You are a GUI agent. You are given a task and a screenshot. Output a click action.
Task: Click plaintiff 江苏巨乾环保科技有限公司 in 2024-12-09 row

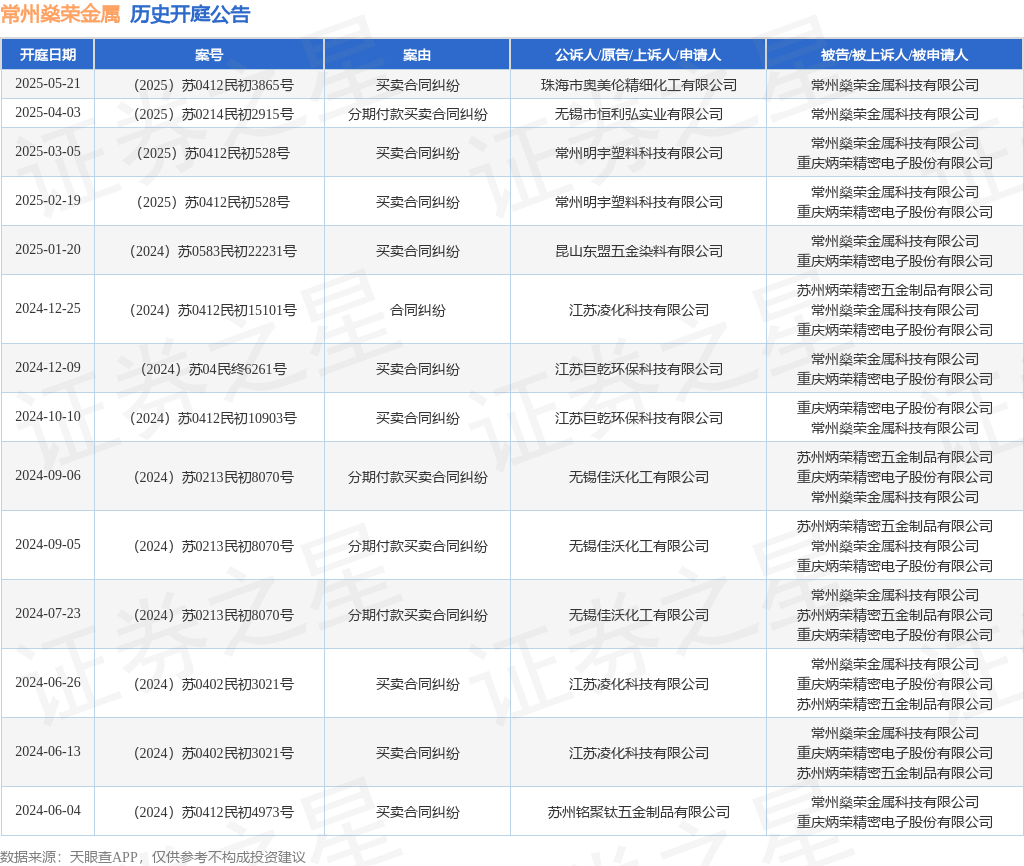coord(639,370)
